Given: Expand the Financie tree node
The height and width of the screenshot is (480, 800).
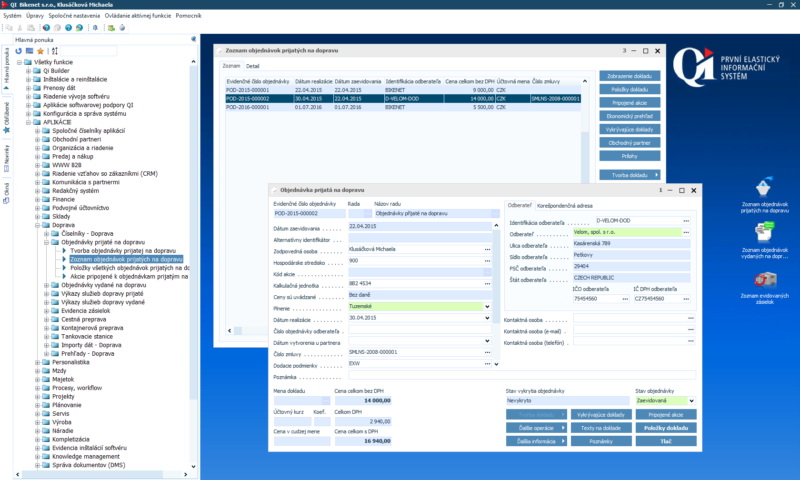Looking at the screenshot, I should click(38, 199).
